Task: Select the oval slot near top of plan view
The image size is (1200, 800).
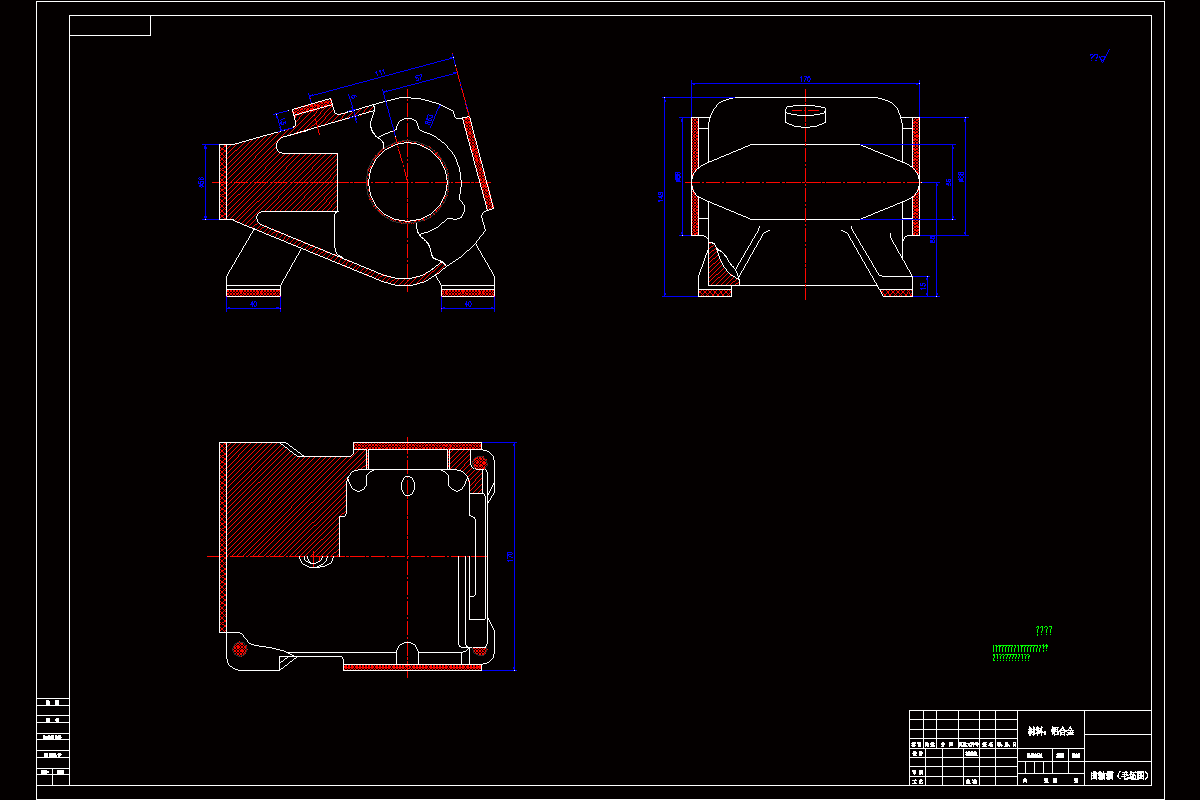Action: (407, 486)
